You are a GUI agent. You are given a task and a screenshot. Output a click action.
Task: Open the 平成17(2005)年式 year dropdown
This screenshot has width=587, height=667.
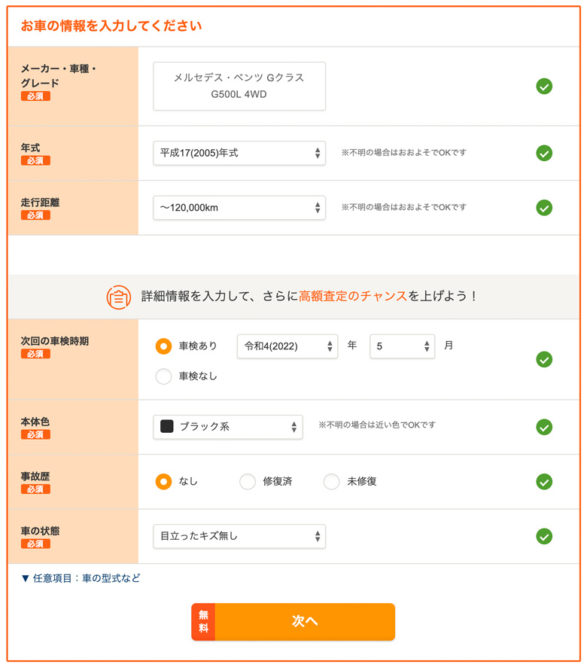coord(239,153)
